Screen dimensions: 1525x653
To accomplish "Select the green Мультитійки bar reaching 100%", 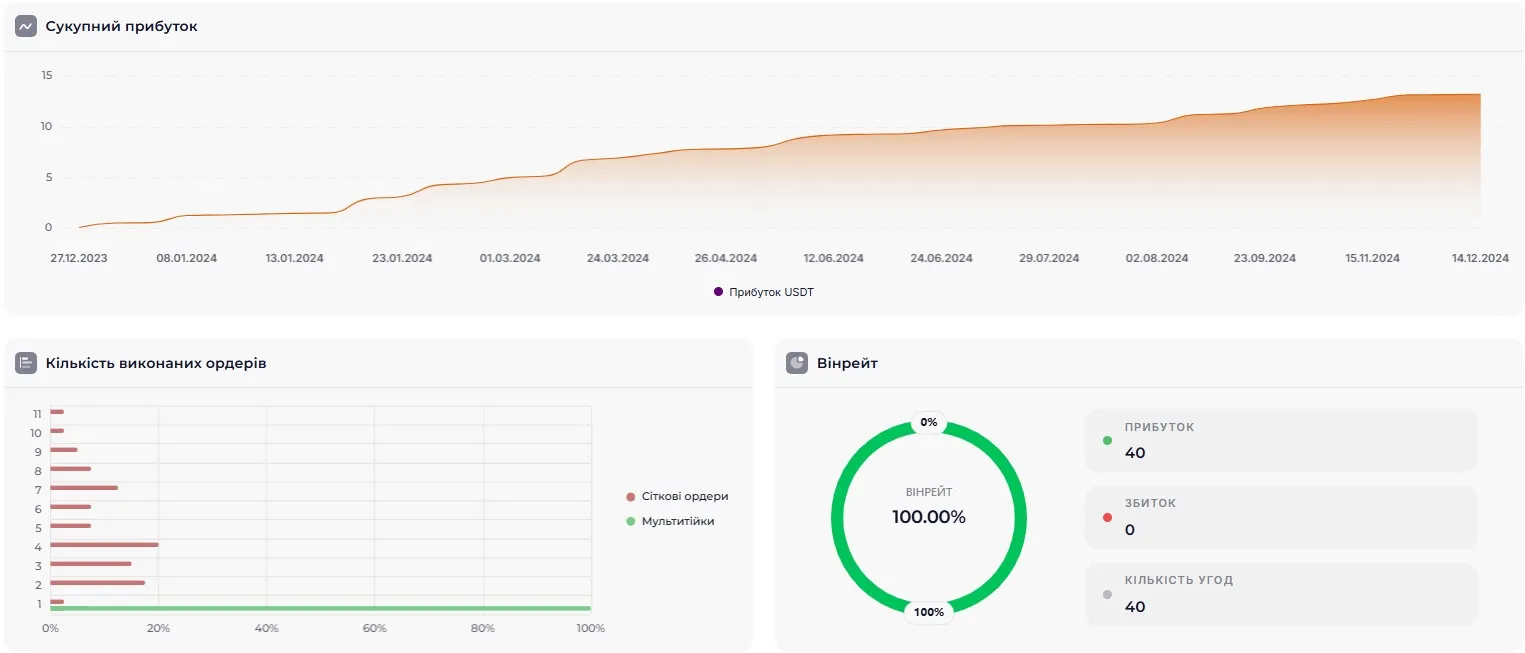I will pyautogui.click(x=320, y=608).
